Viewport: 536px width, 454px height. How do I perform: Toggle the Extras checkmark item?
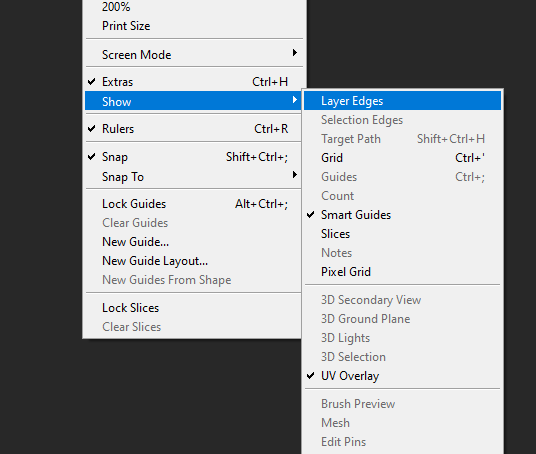pyautogui.click(x=193, y=82)
